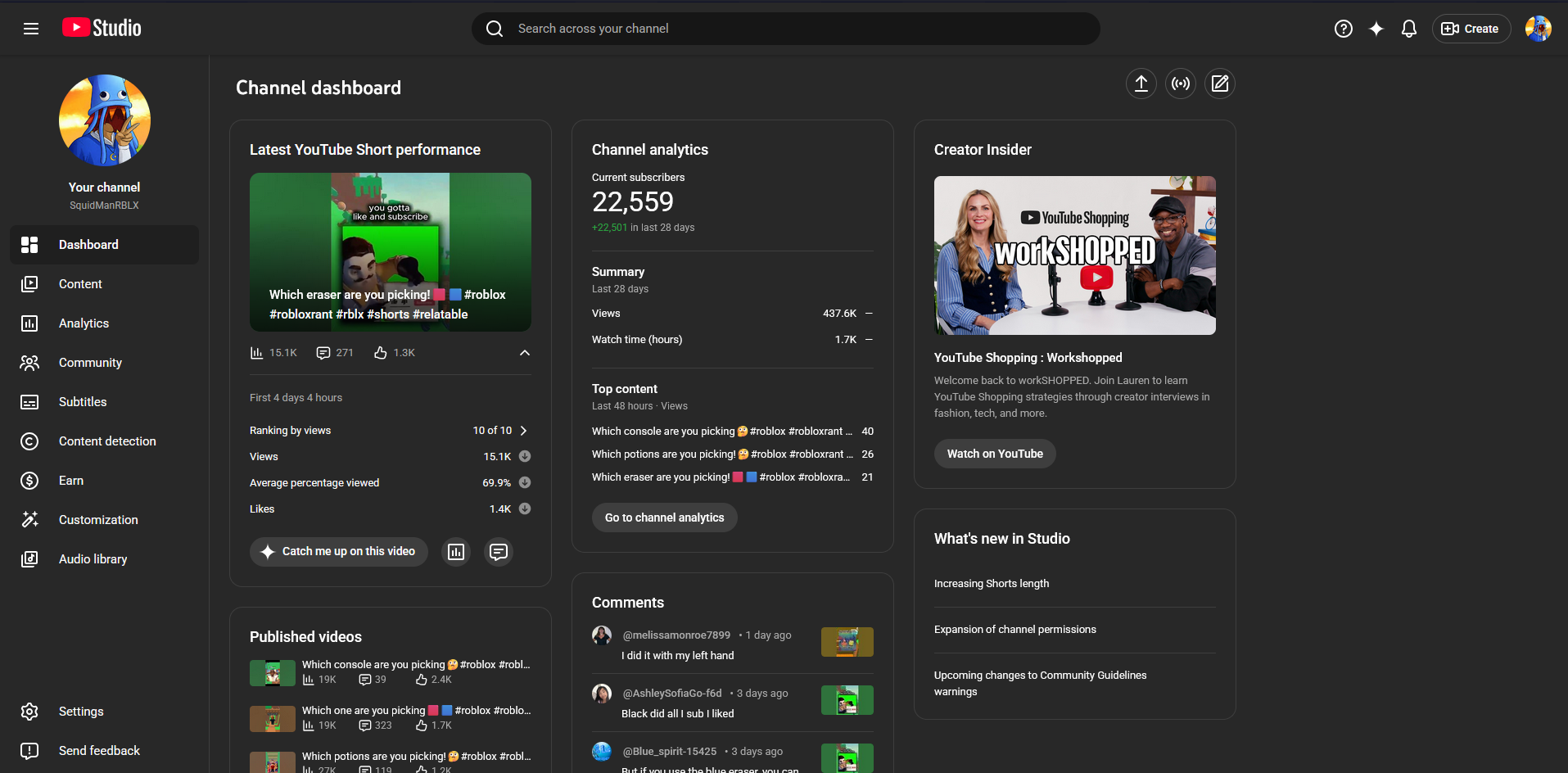Open video thumbnail beside melissamonroe7899 comment

coord(847,642)
